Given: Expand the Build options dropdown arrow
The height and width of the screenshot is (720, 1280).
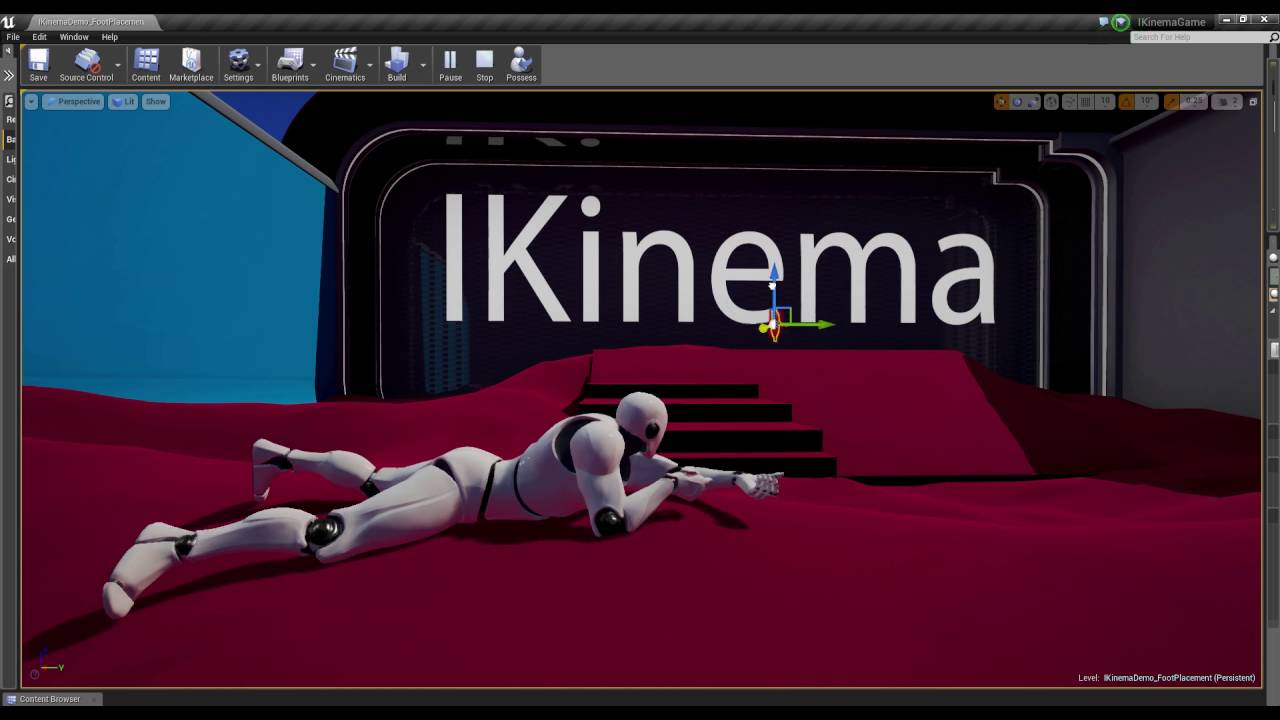Looking at the screenshot, I should [x=423, y=66].
